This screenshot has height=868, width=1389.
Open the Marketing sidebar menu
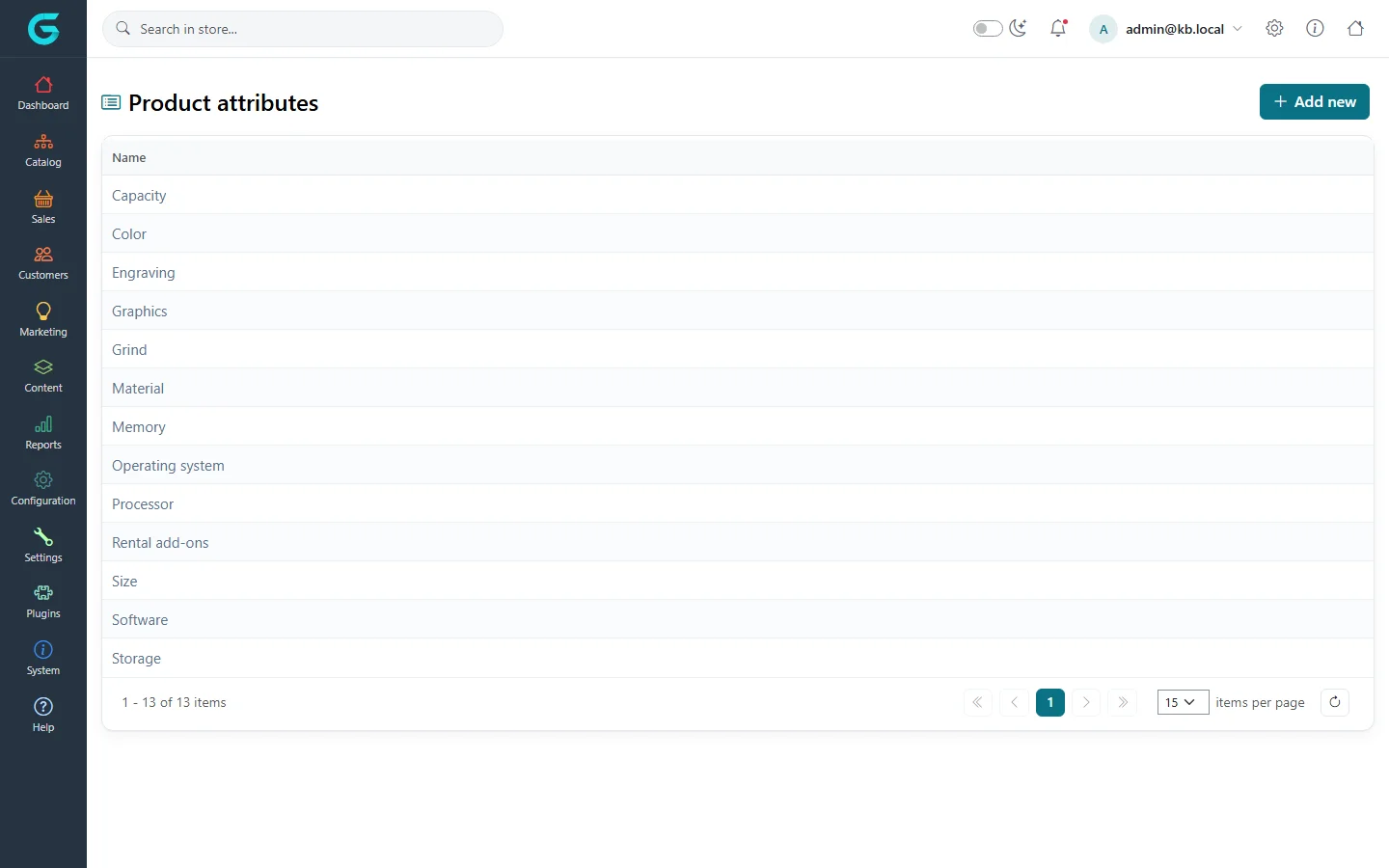[x=43, y=320]
